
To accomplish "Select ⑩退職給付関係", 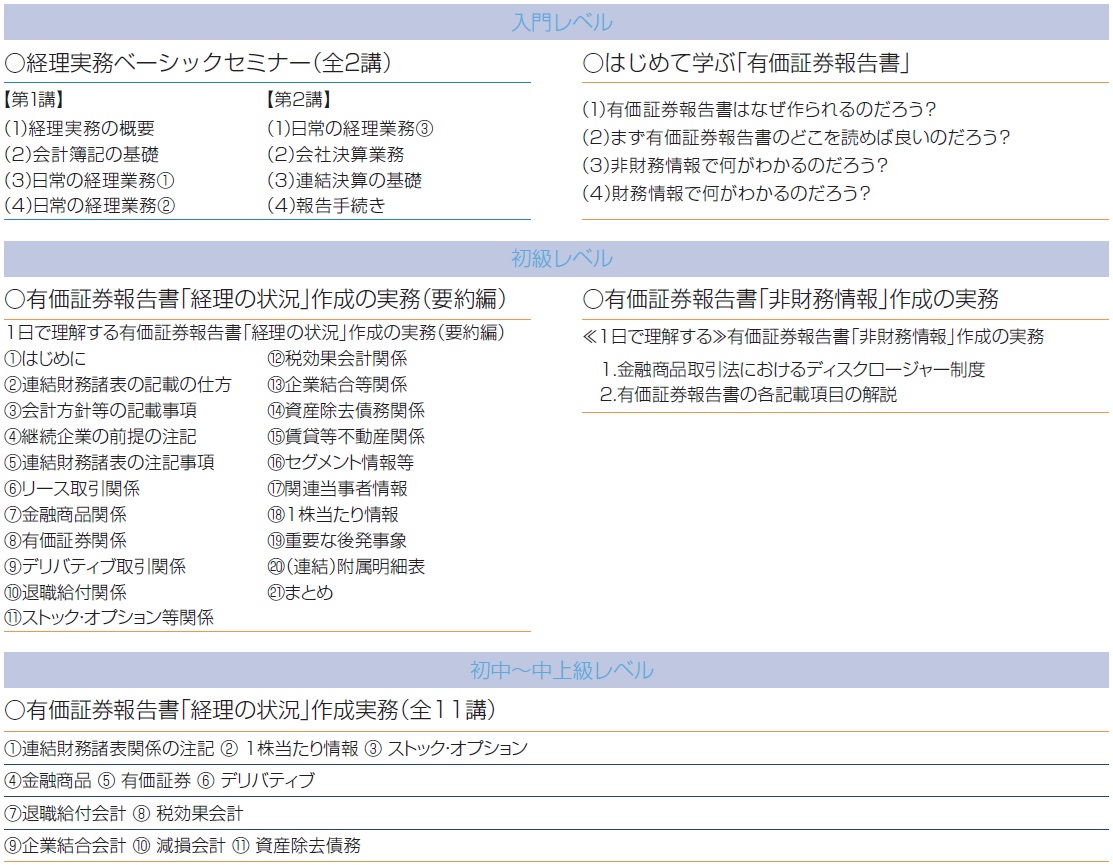I will (65, 593).
